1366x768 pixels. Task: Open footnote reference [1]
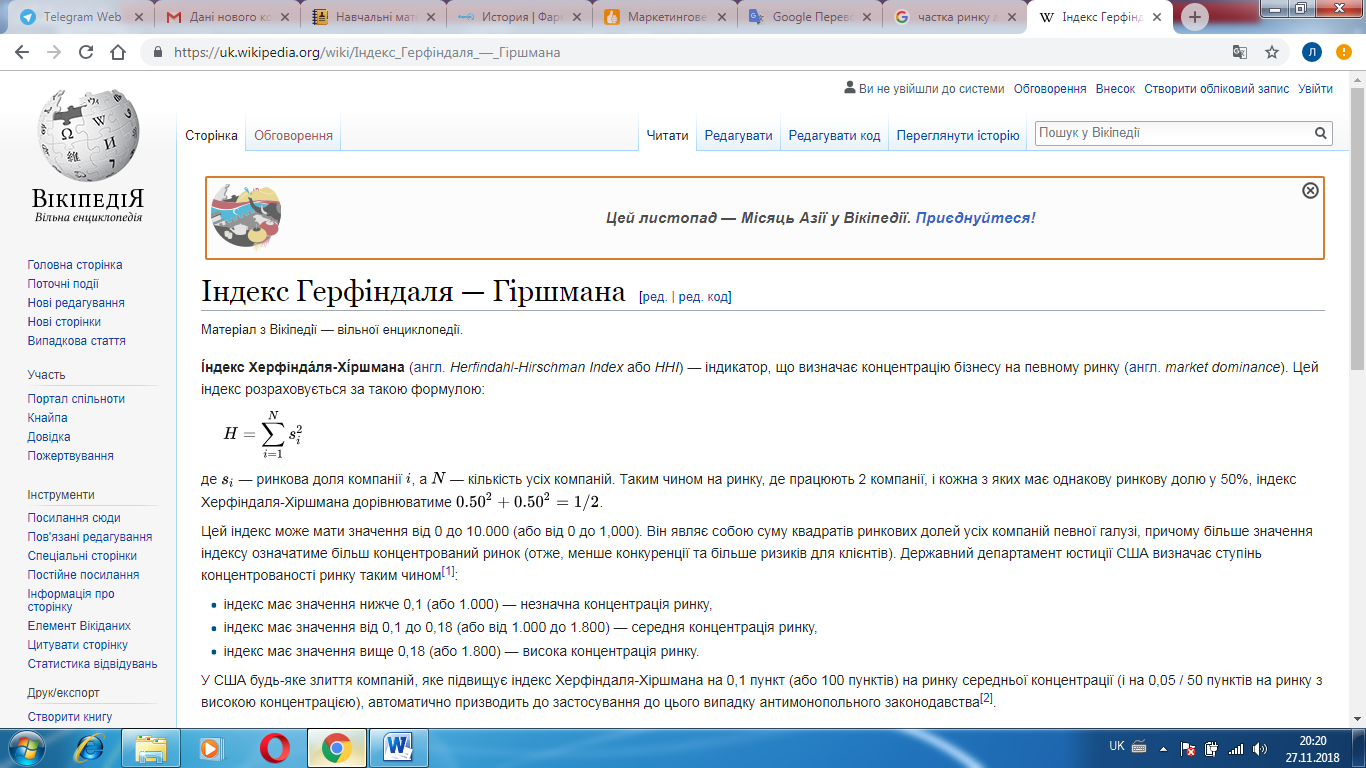coord(449,571)
